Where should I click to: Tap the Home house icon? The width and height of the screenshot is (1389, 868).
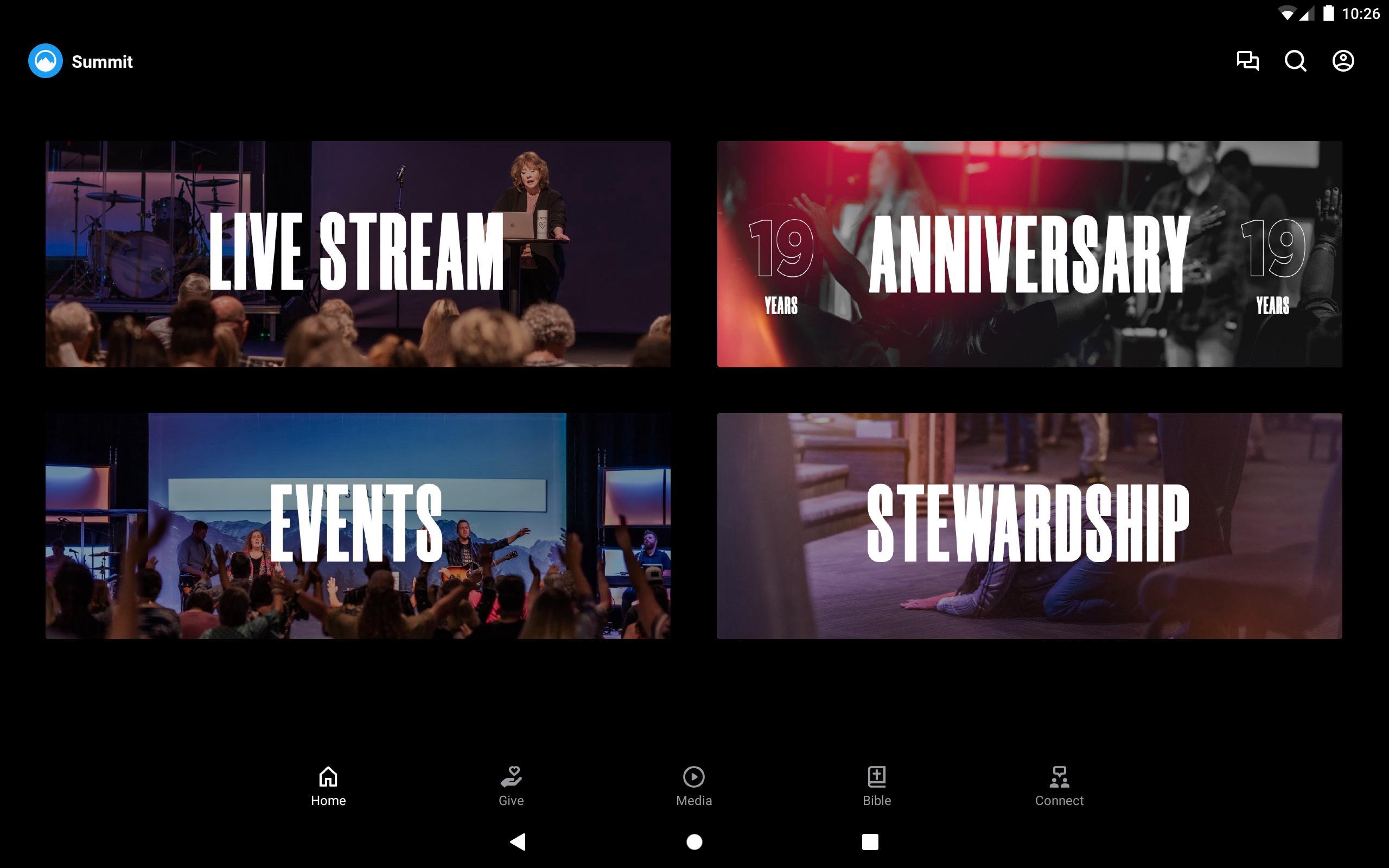point(328,776)
